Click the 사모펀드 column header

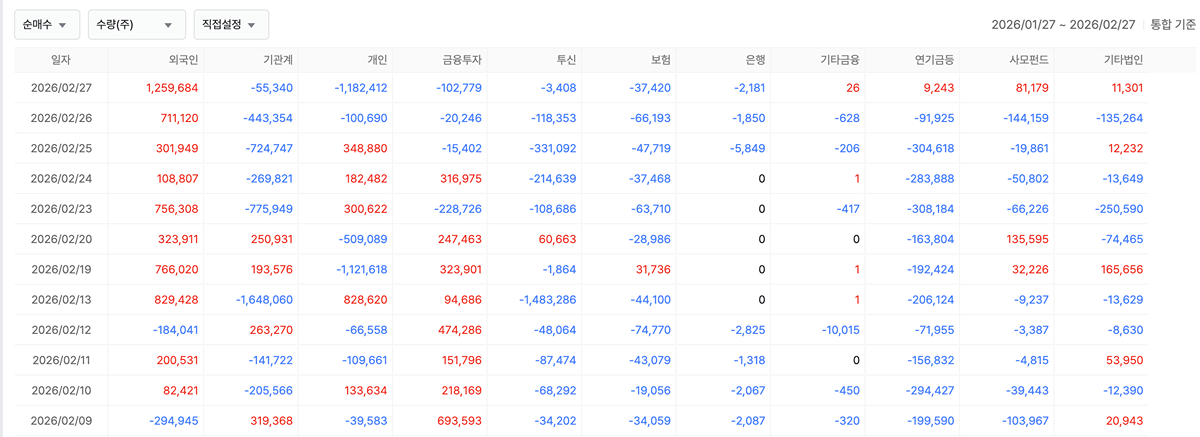click(1028, 60)
